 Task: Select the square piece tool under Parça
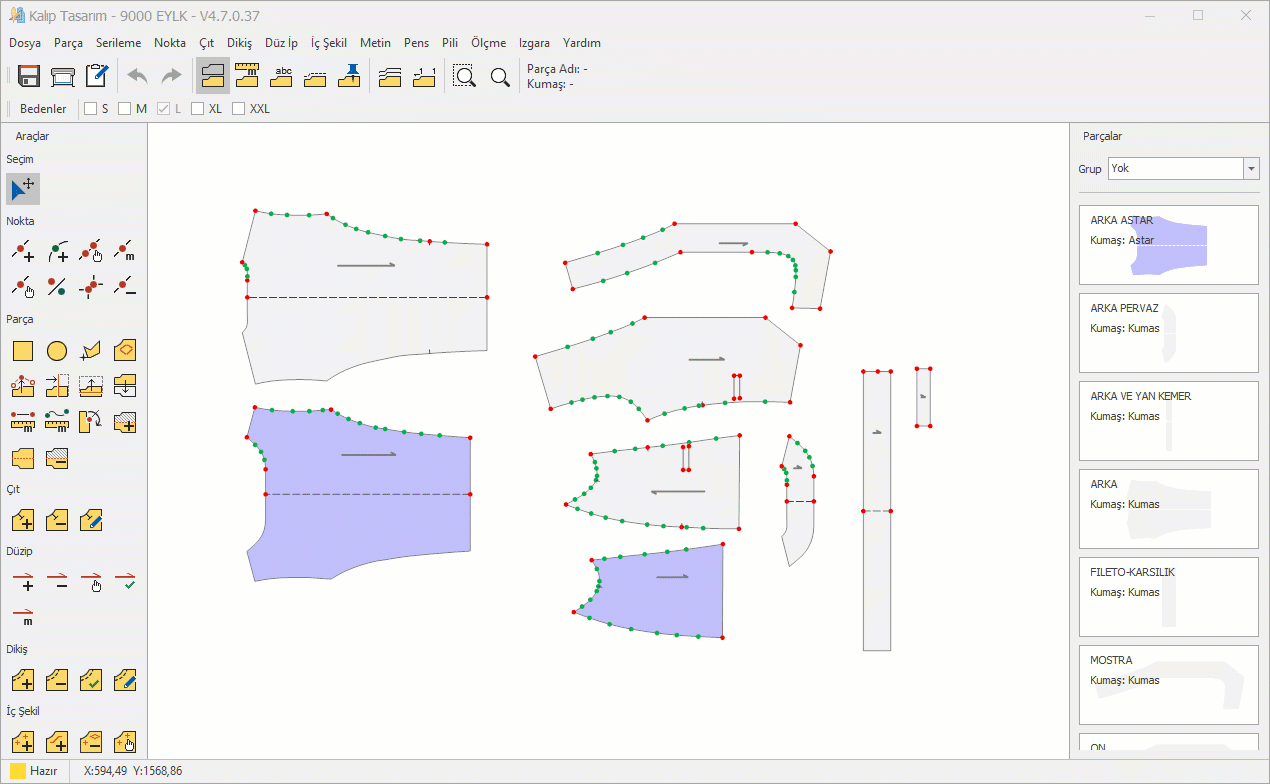[x=23, y=351]
